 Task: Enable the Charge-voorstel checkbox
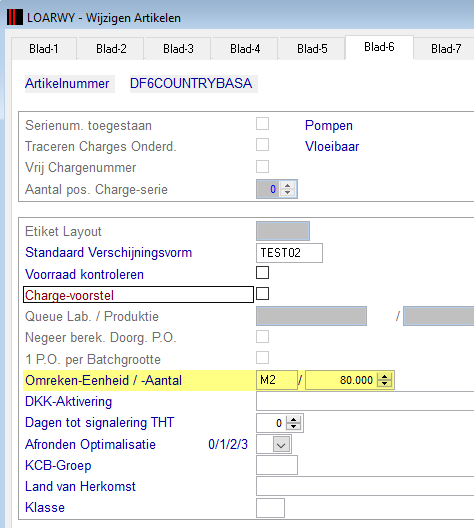click(263, 294)
